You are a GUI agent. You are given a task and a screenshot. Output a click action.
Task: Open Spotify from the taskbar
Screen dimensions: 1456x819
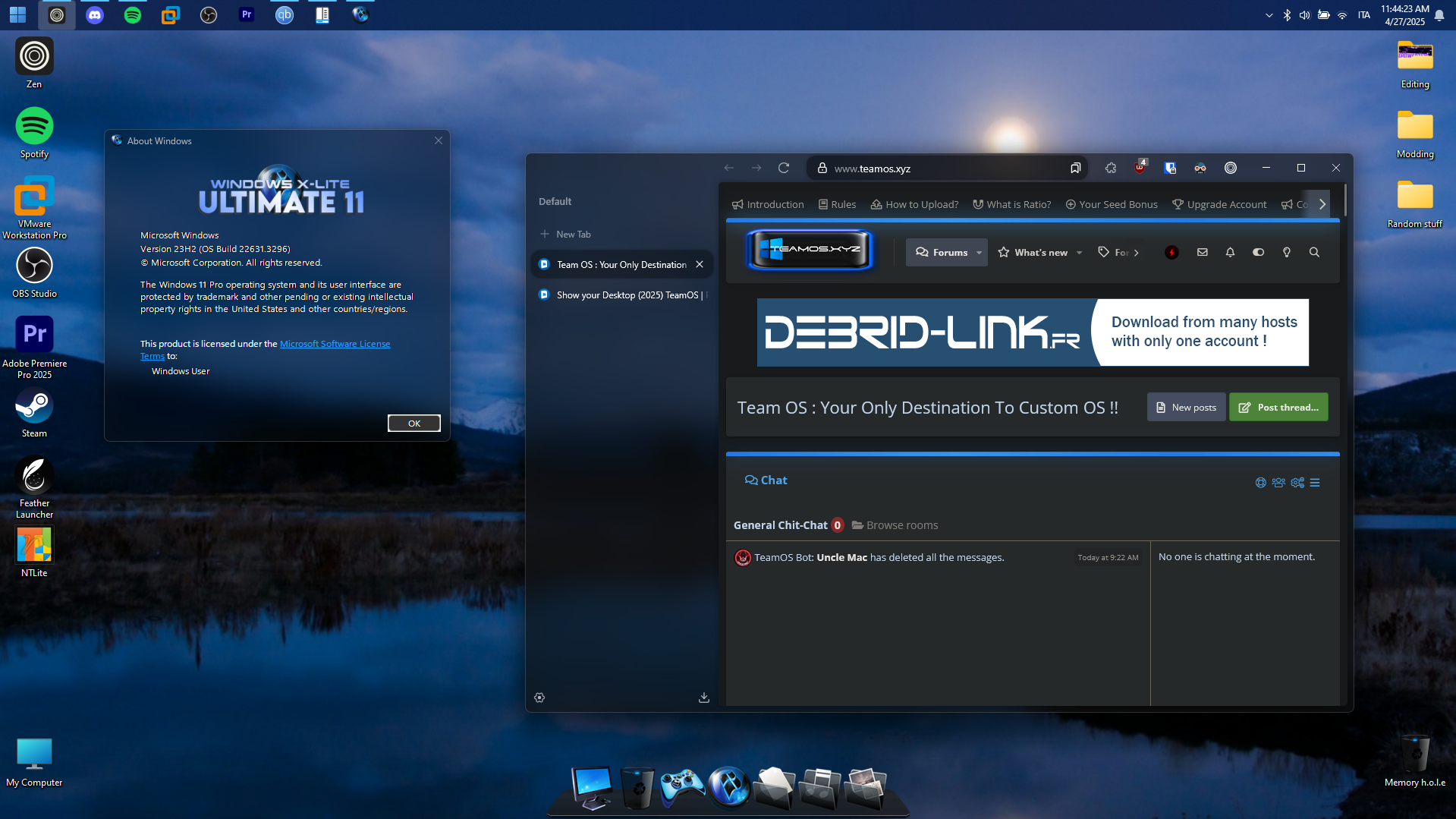[x=132, y=14]
